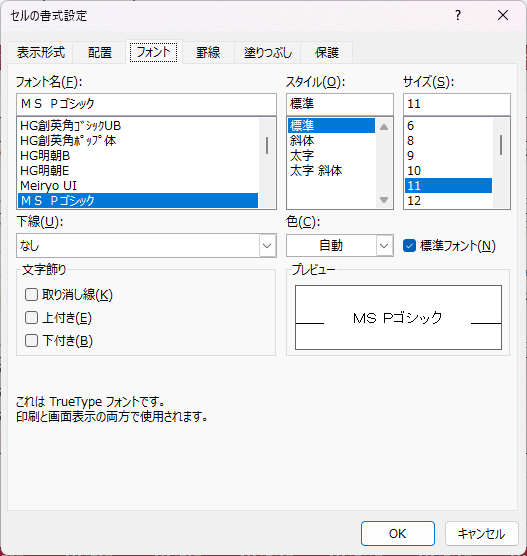This screenshot has height=556, width=527.
Task: Click the サイズ input field
Action: [457, 104]
